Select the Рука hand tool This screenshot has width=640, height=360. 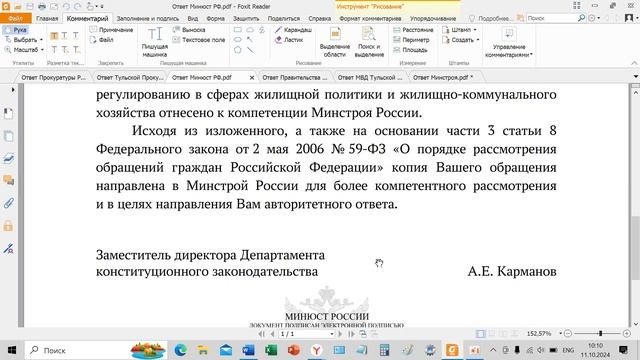pyautogui.click(x=15, y=30)
